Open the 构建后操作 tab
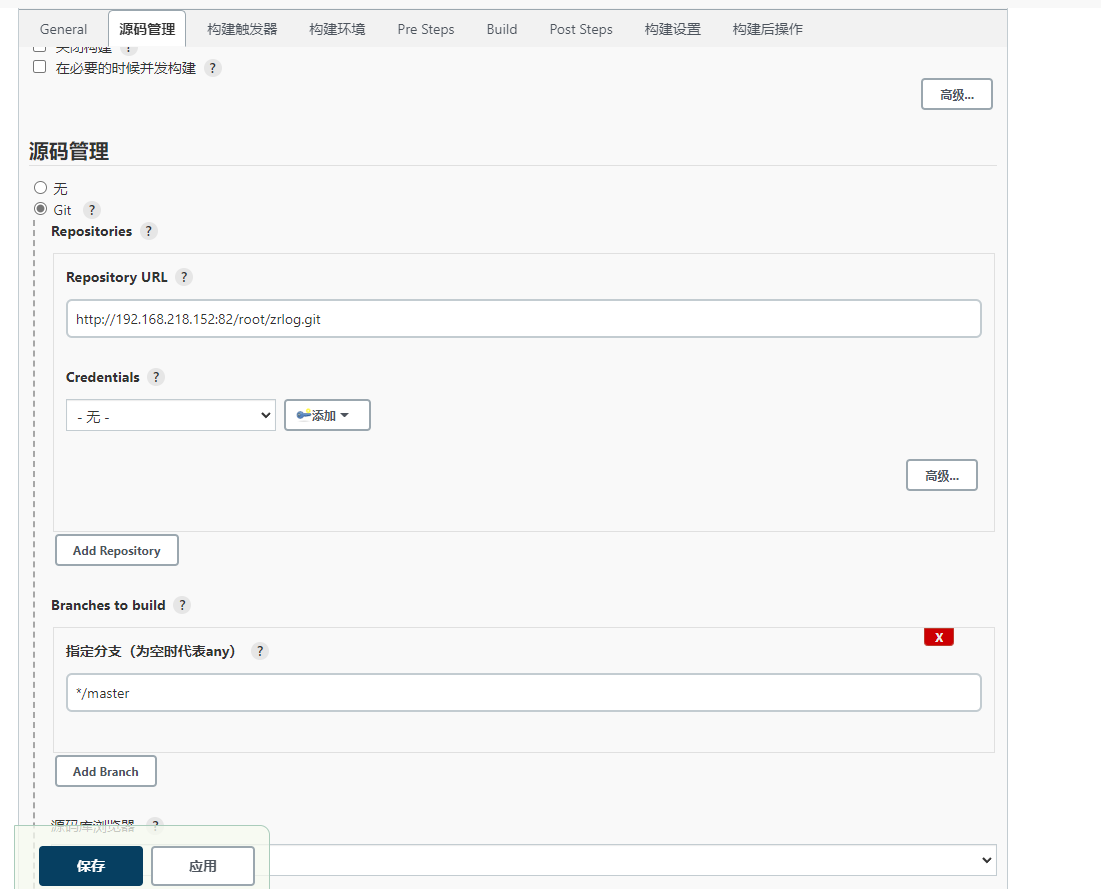The width and height of the screenshot is (1101, 889). [767, 29]
